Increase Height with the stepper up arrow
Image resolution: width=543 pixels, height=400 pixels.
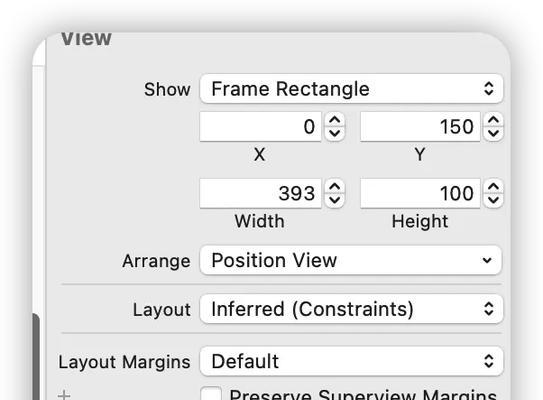click(x=493, y=187)
